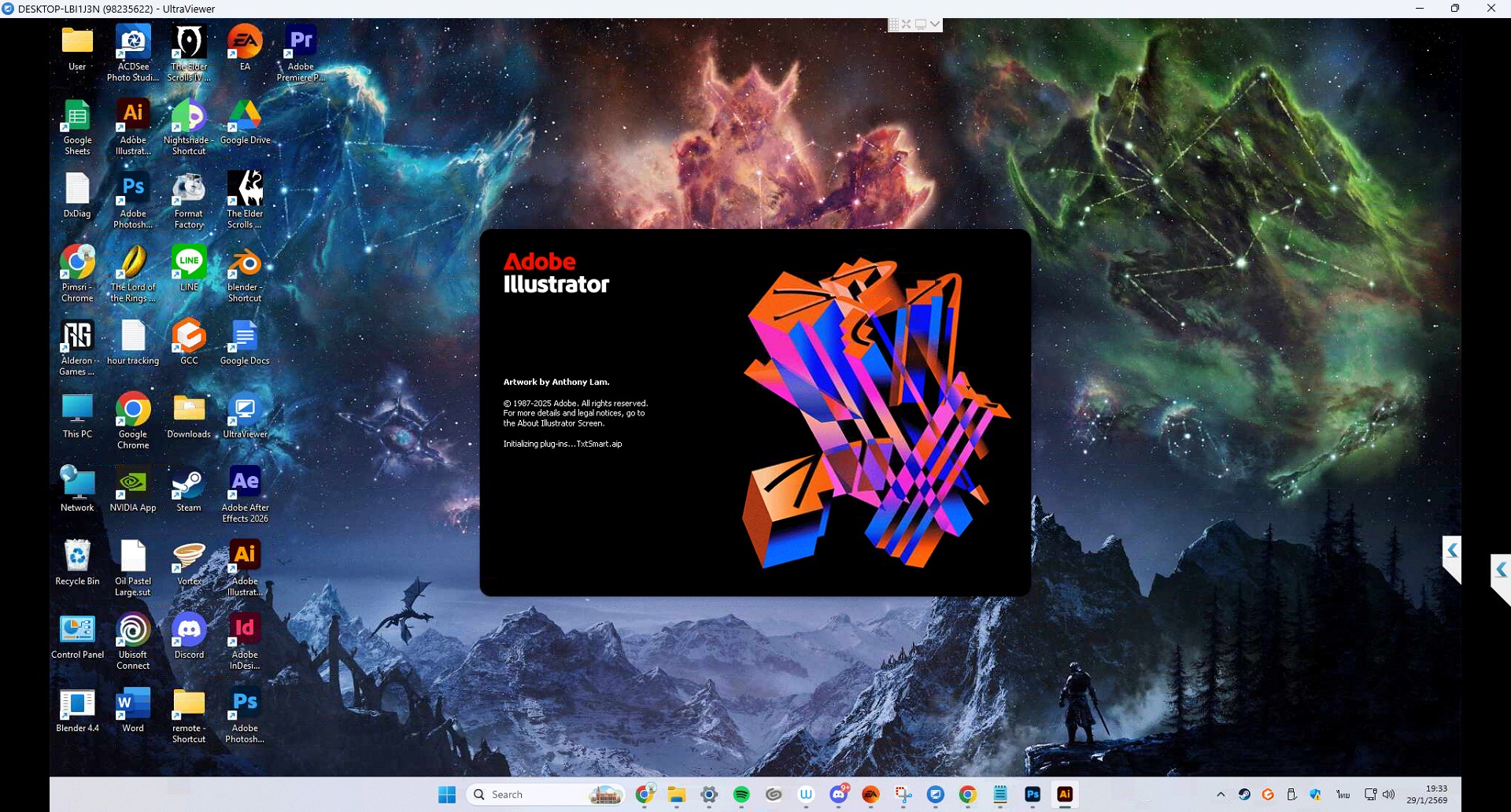Select the Google Sheets desktop icon

click(x=77, y=127)
